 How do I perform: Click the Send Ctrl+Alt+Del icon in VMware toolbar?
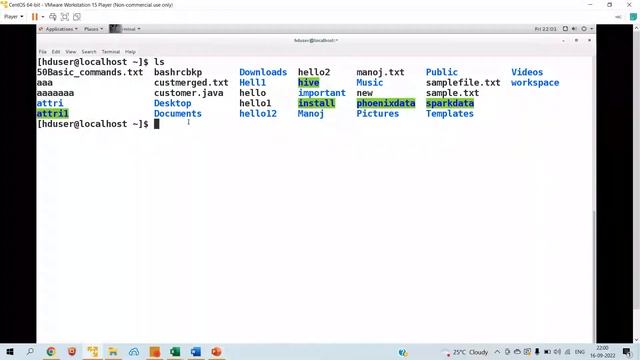click(x=53, y=17)
